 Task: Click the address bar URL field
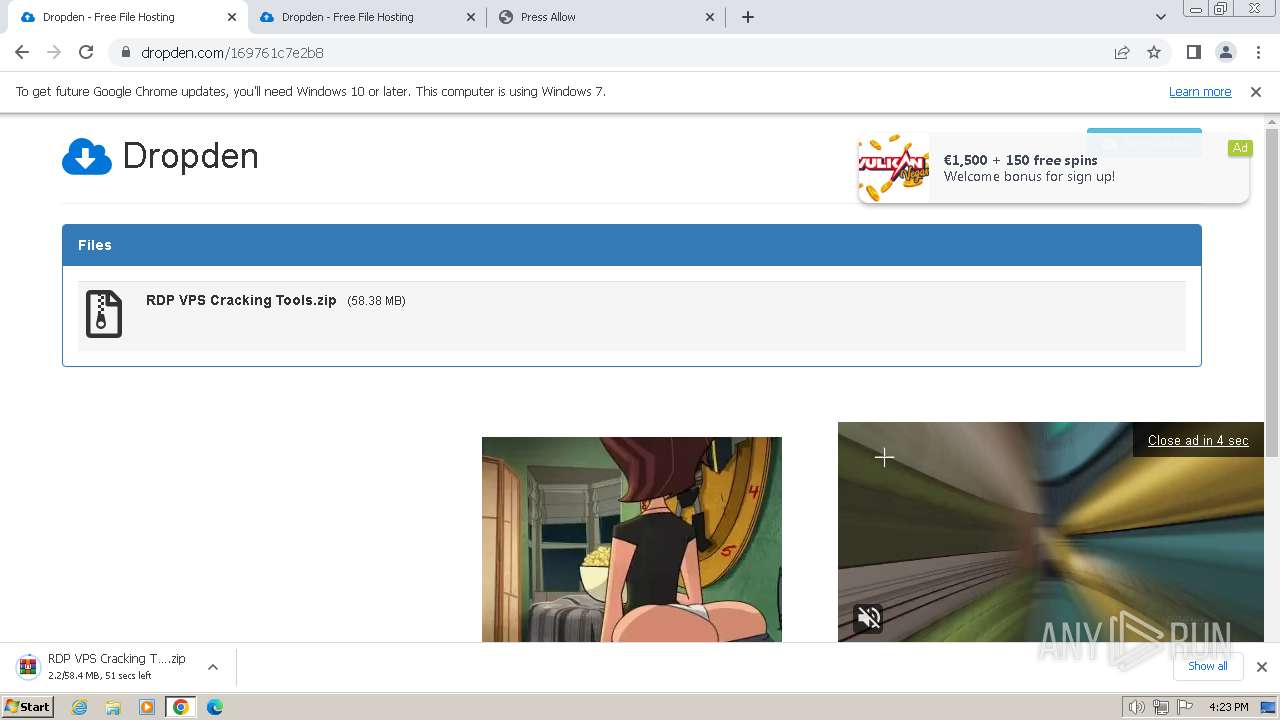coord(620,53)
